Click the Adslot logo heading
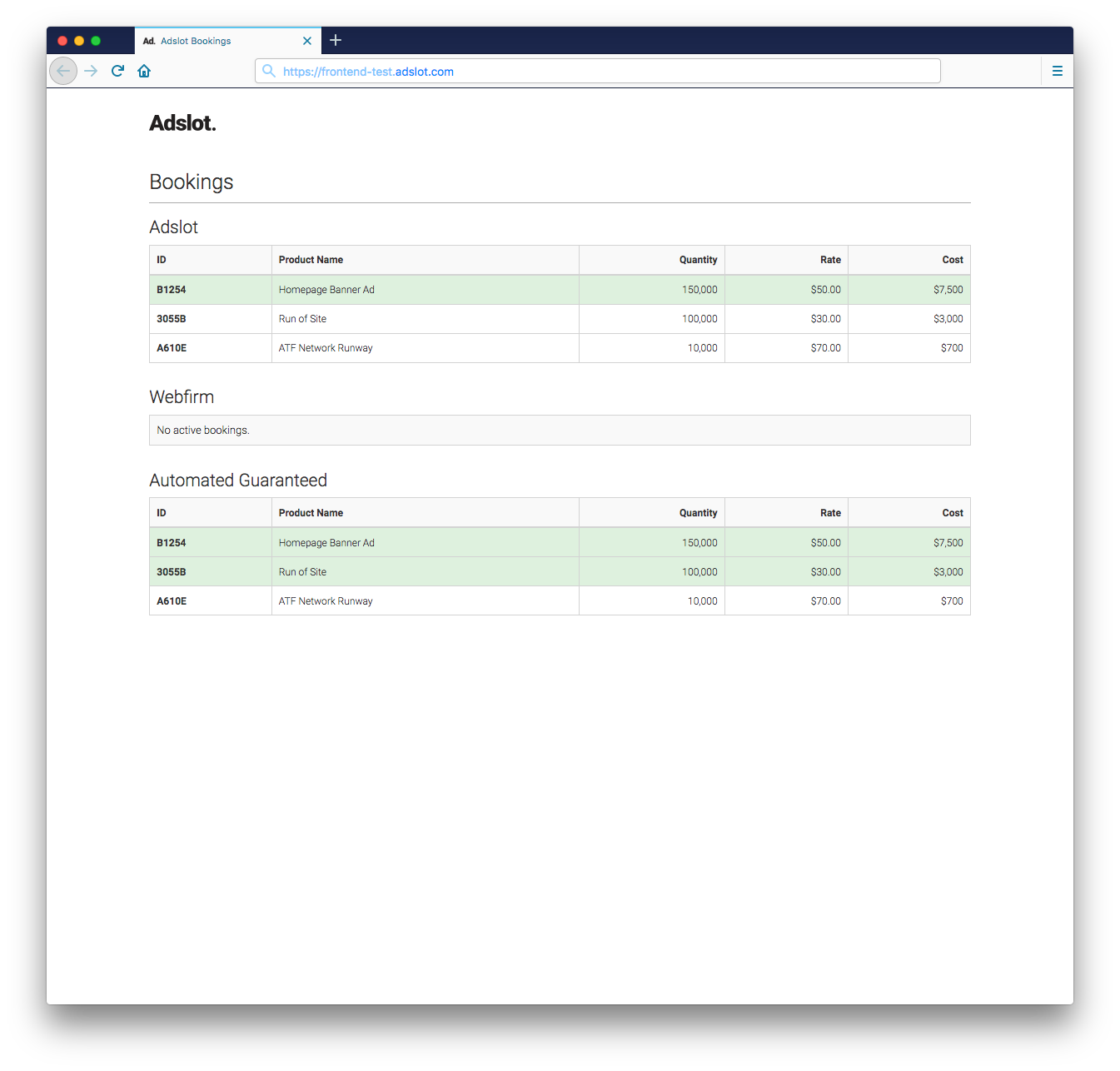The width and height of the screenshot is (1120, 1071). pos(182,122)
